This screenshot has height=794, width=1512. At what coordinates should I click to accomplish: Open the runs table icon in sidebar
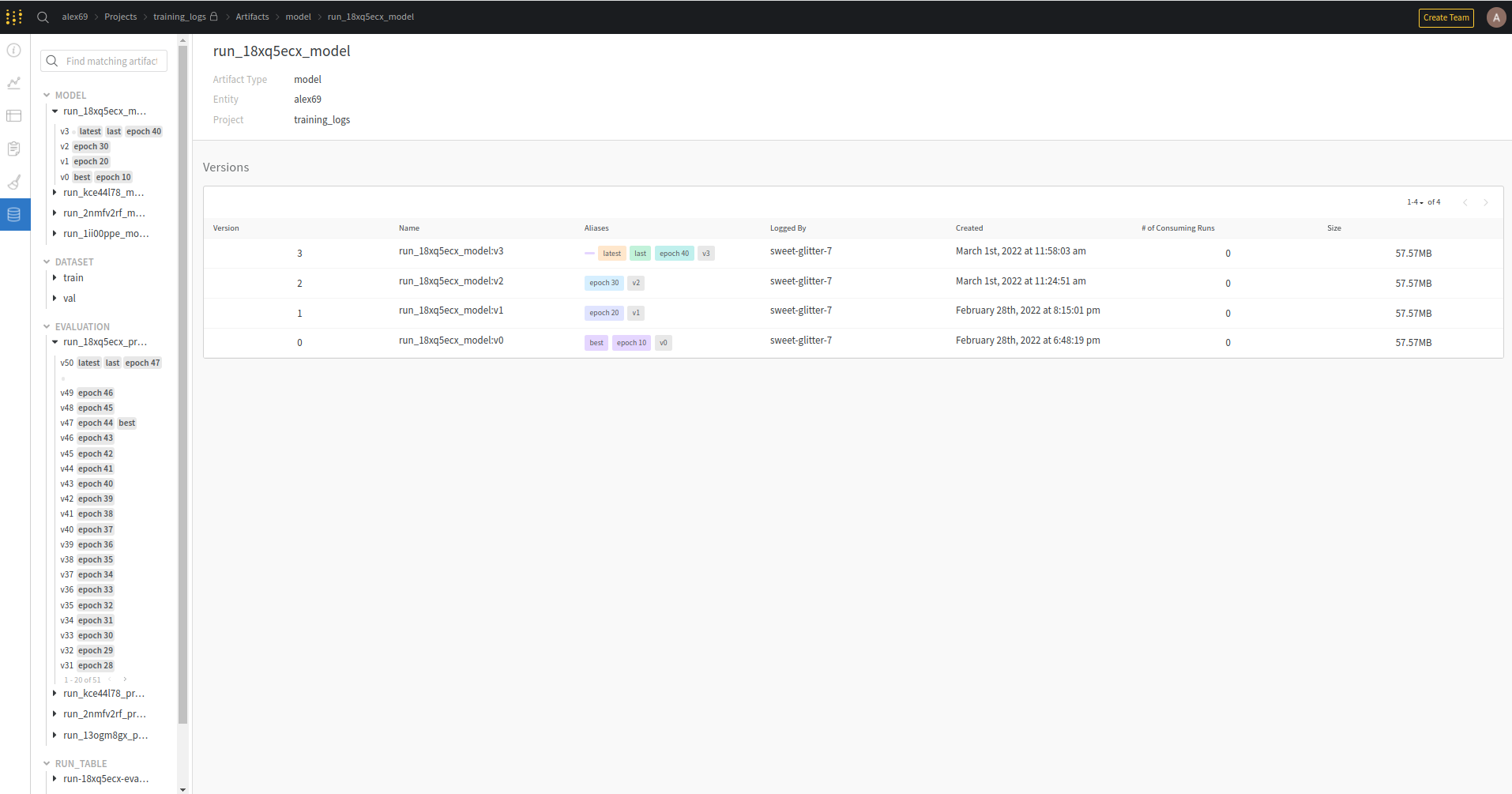coord(14,116)
